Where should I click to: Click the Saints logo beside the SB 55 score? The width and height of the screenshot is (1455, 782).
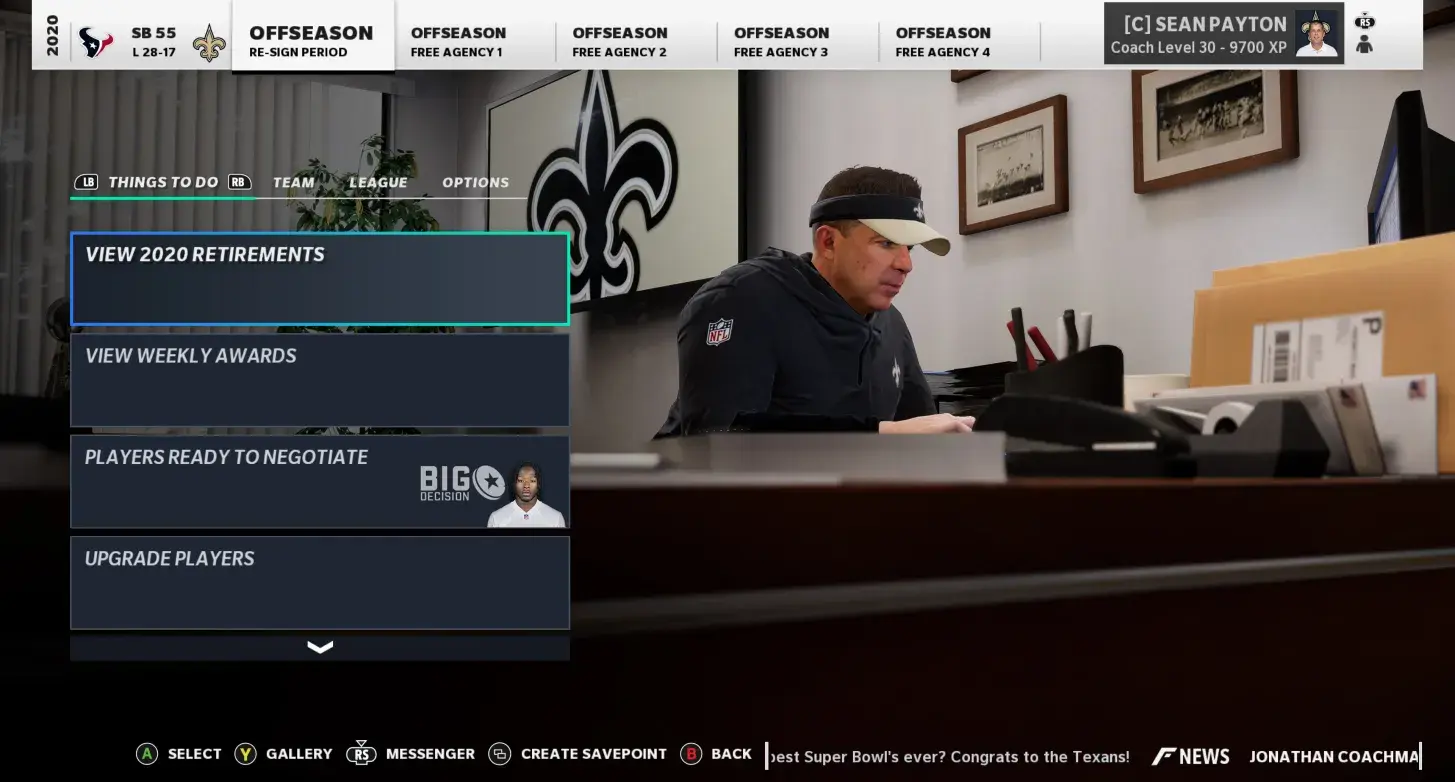coord(209,38)
